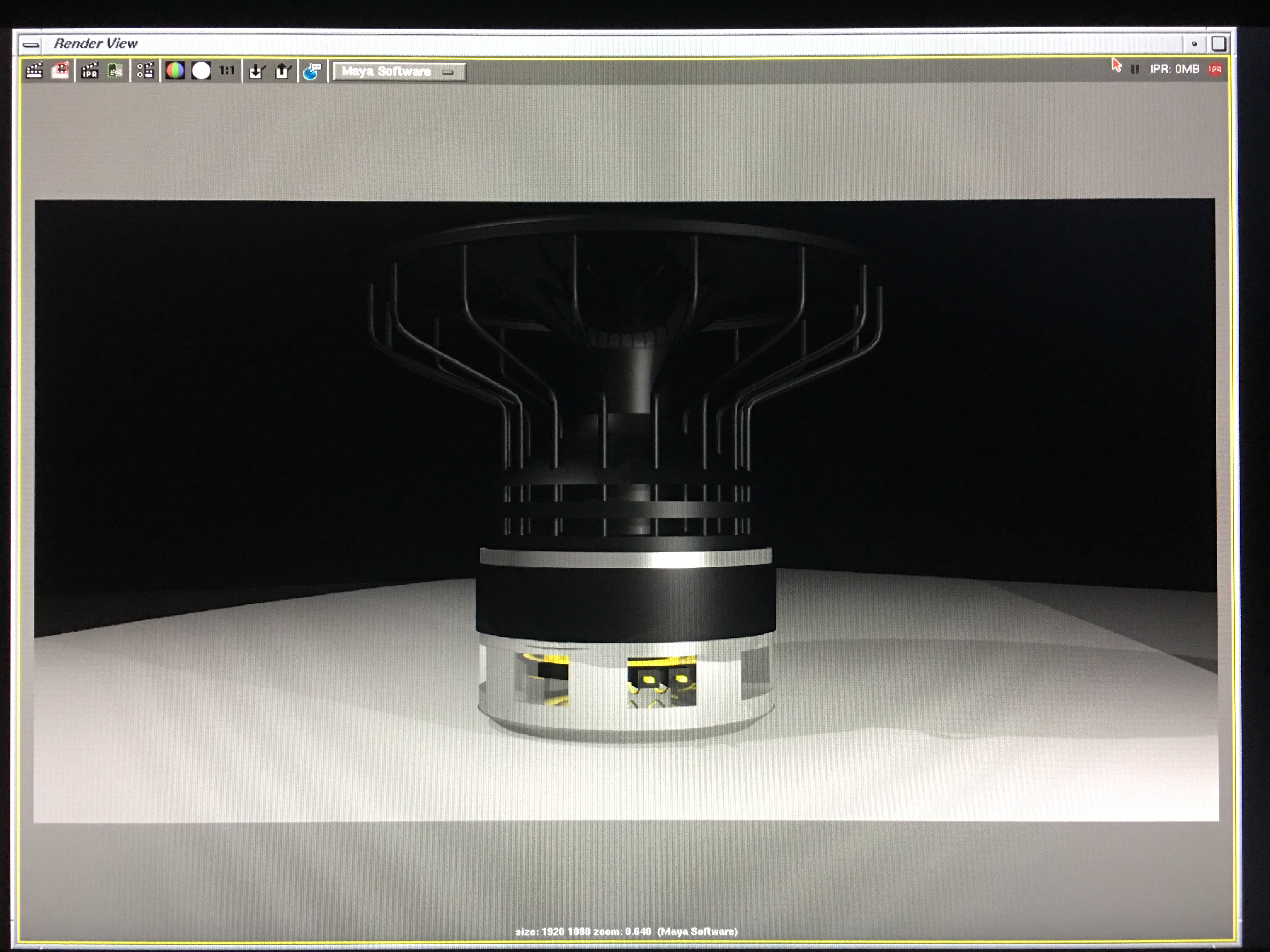The height and width of the screenshot is (952, 1270).
Task: Set the view to real size 1:1
Action: (227, 71)
